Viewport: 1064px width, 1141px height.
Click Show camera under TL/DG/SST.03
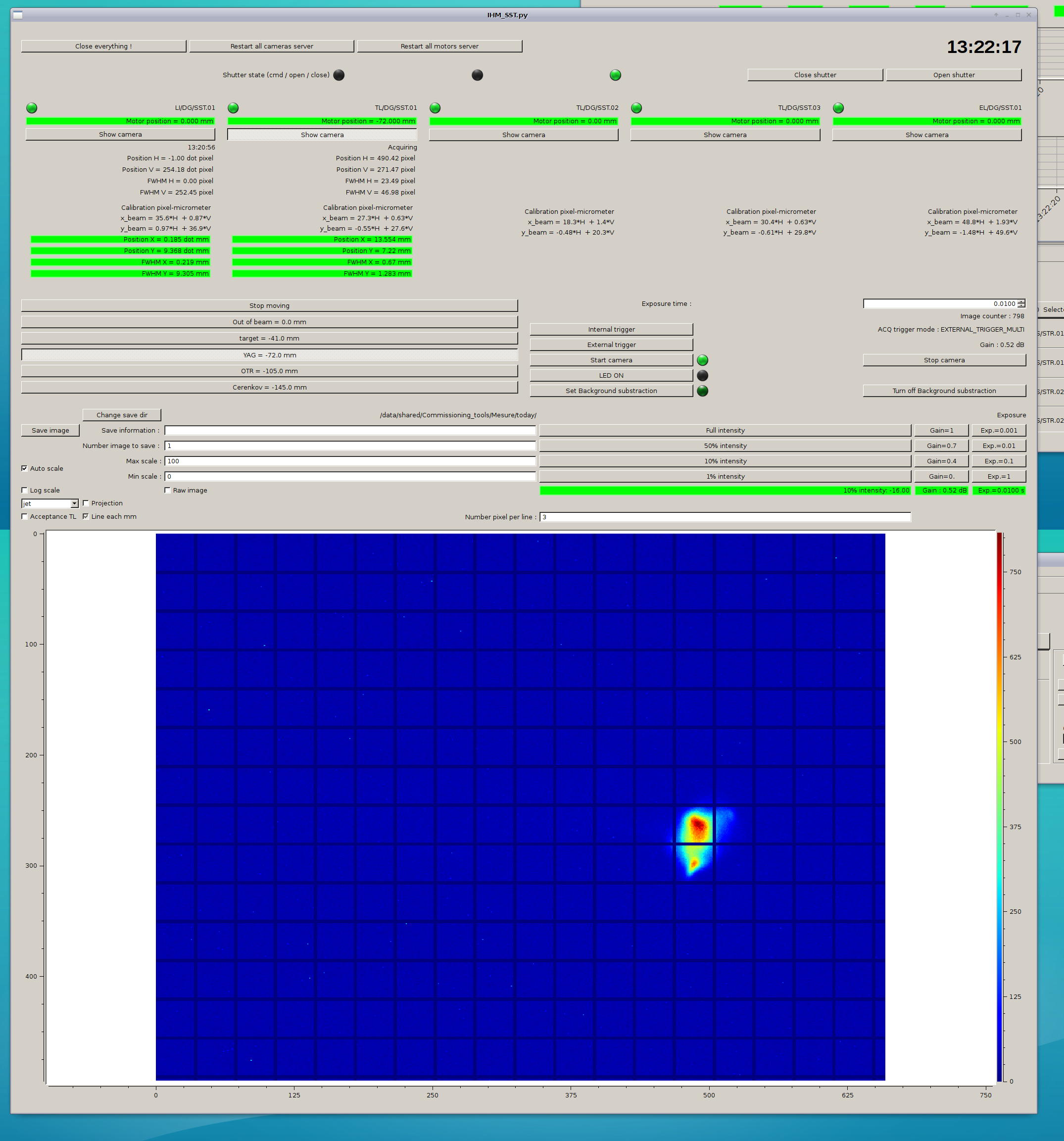point(725,135)
